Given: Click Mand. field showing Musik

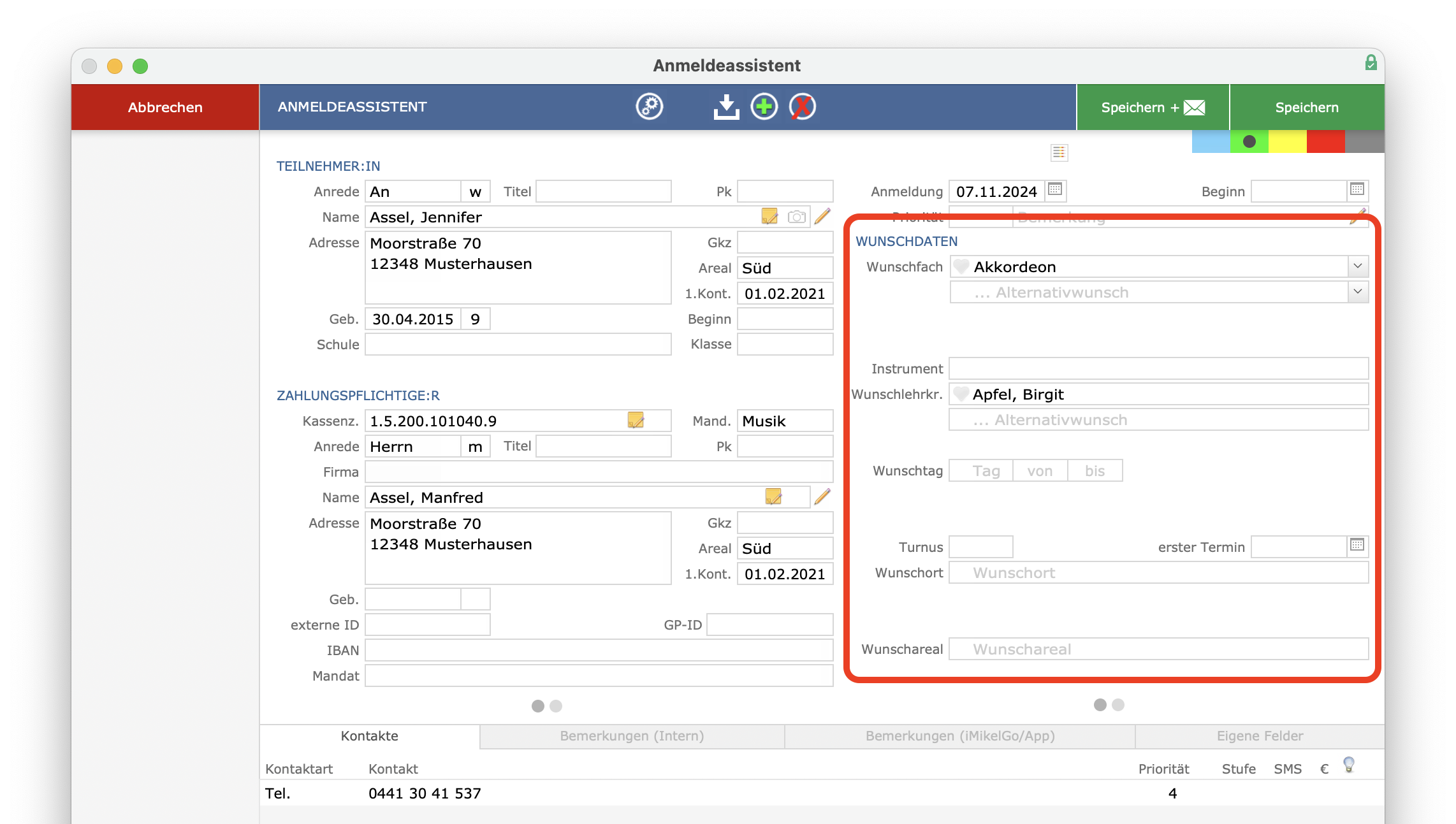Looking at the screenshot, I should click(785, 421).
